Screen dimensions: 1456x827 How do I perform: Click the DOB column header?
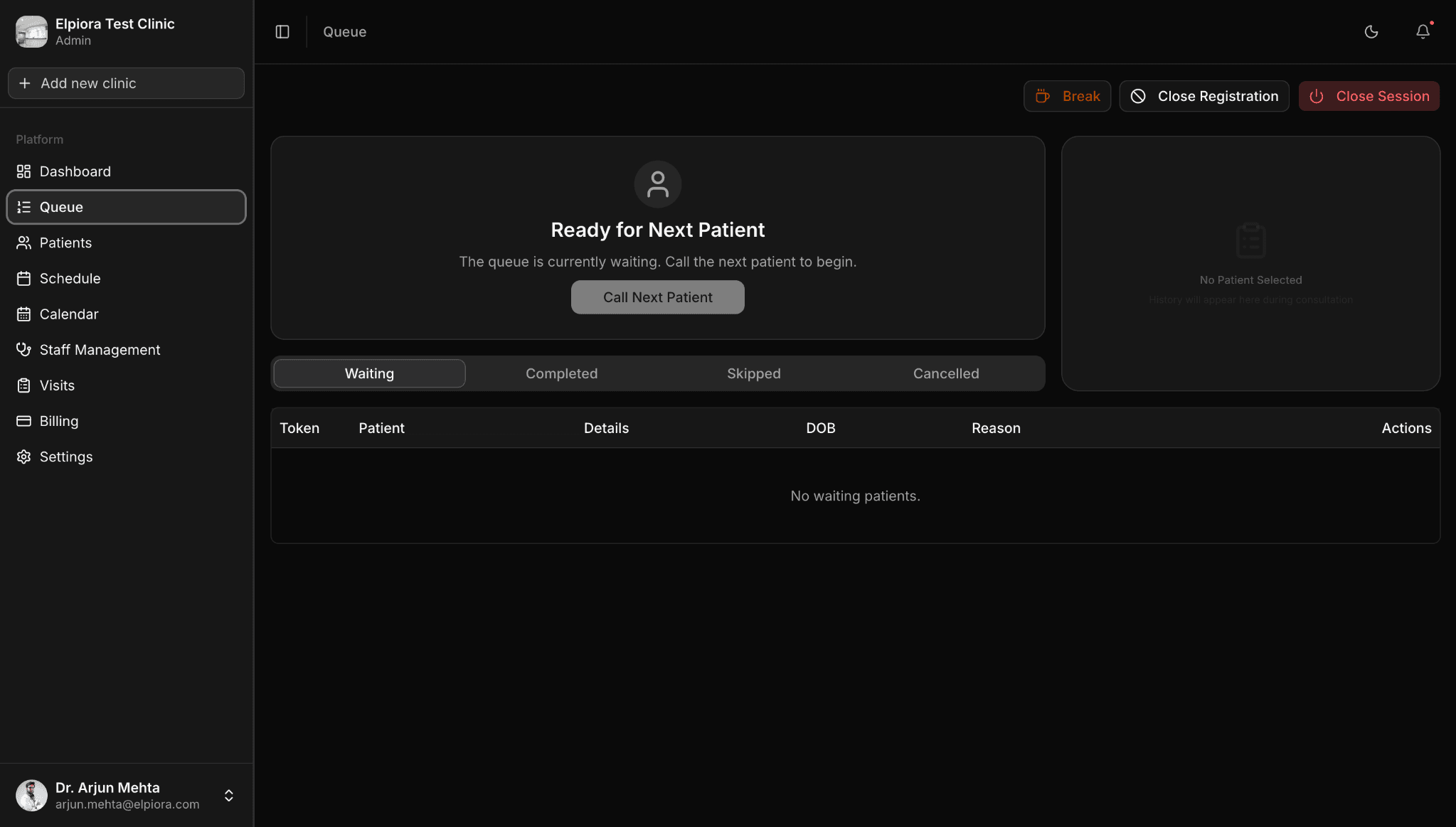[820, 428]
